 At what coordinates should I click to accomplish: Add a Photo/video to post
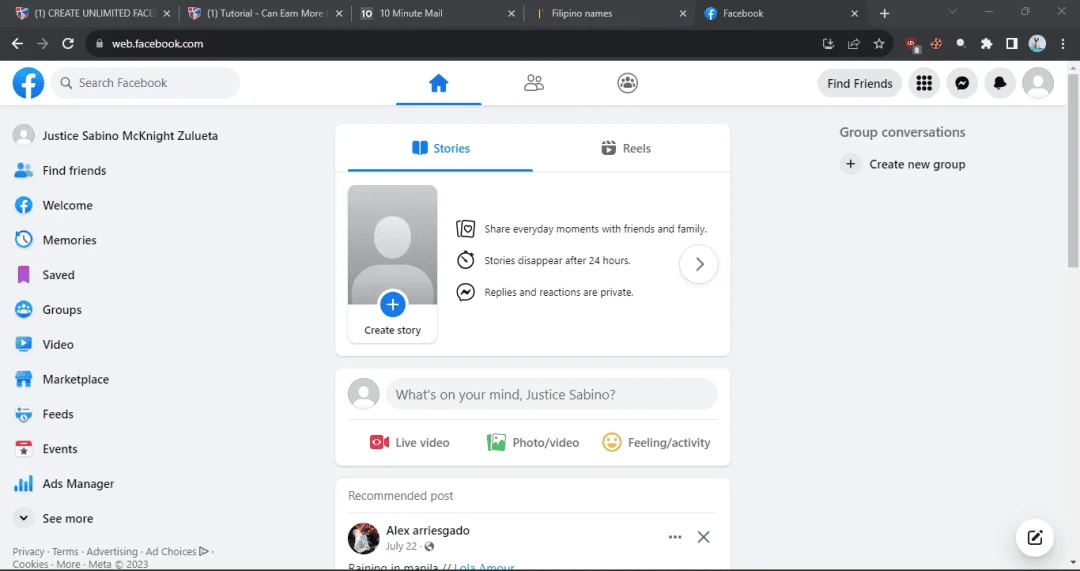[533, 443]
